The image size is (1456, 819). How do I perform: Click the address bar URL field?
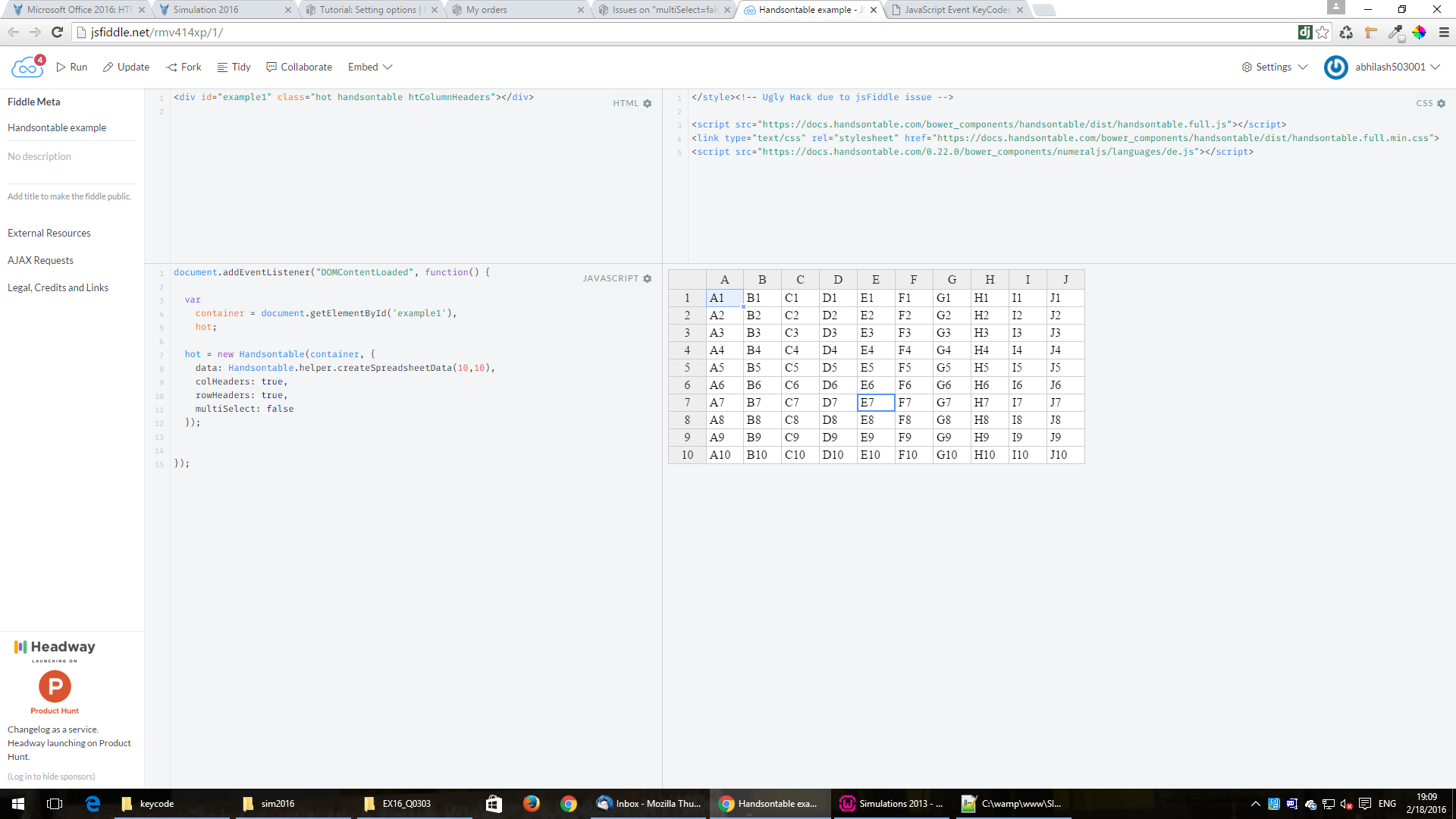coord(682,32)
